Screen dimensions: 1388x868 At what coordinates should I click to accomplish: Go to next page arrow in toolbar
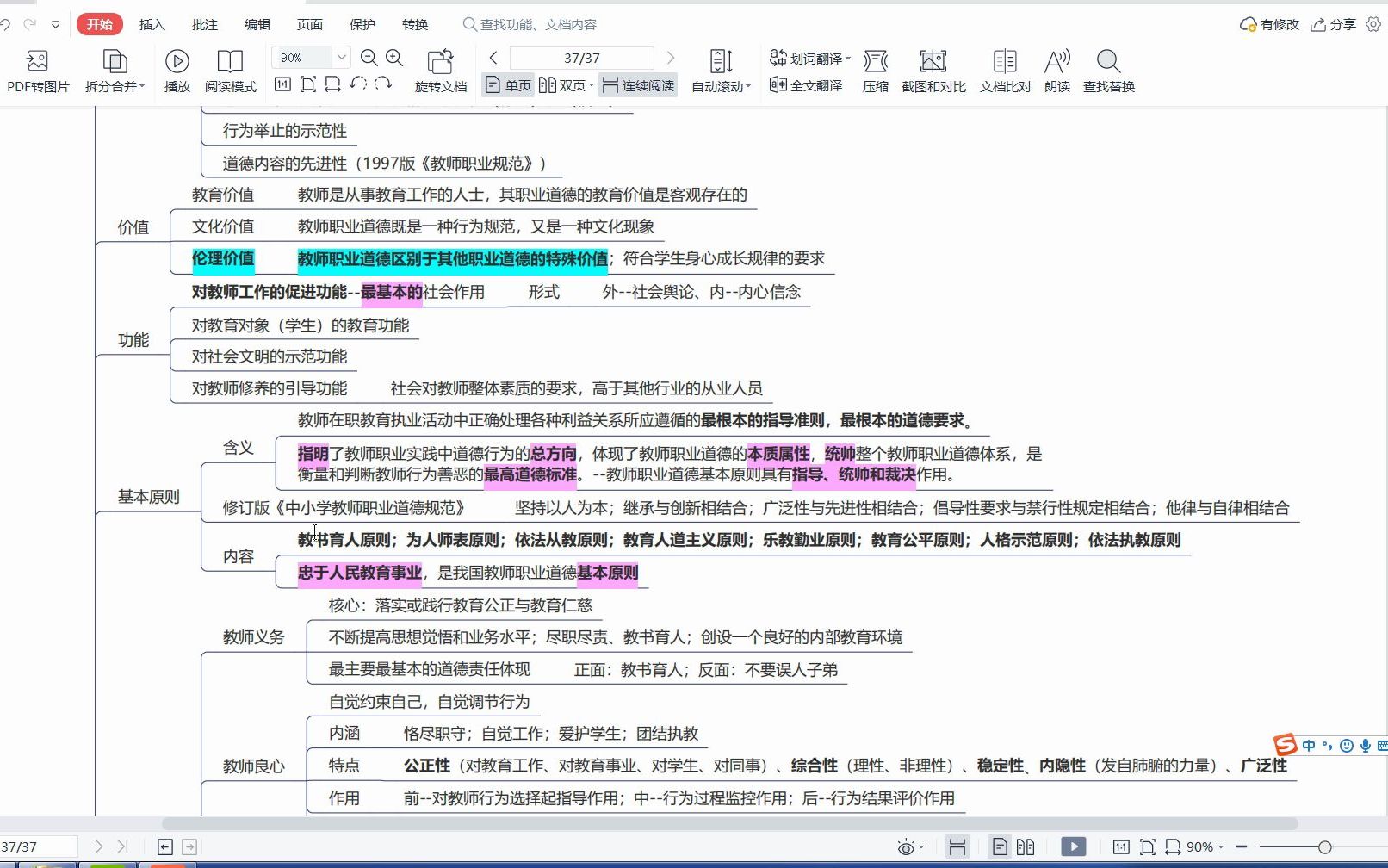[670, 58]
